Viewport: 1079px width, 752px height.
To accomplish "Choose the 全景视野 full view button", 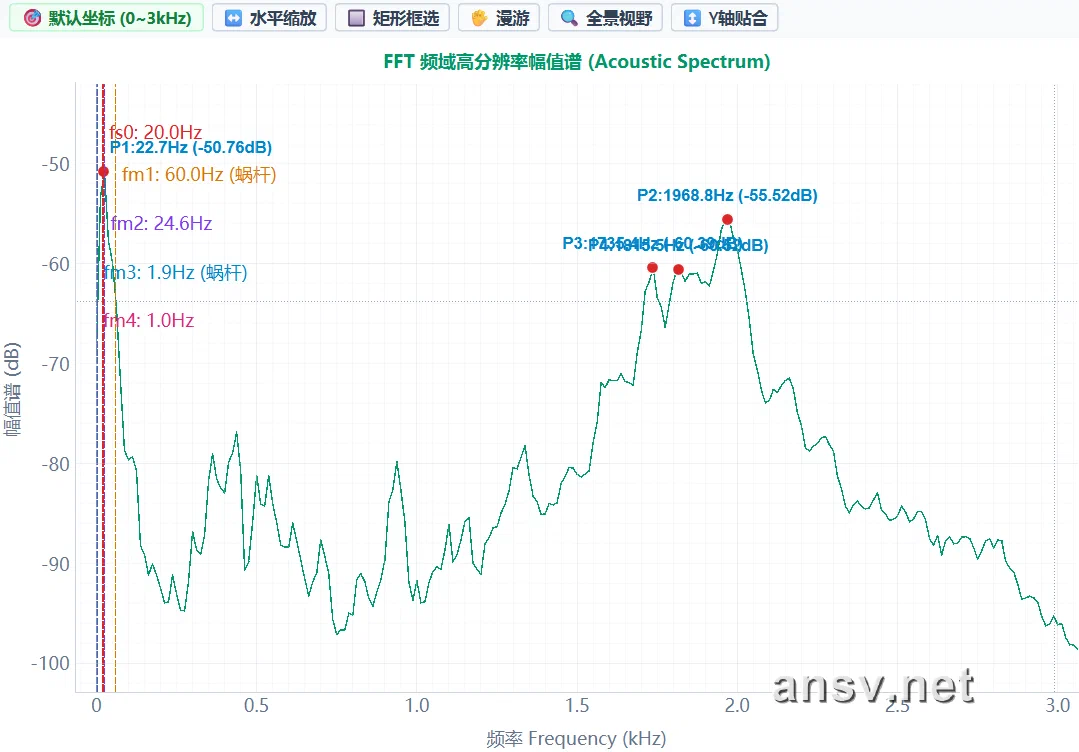I will 606,18.
